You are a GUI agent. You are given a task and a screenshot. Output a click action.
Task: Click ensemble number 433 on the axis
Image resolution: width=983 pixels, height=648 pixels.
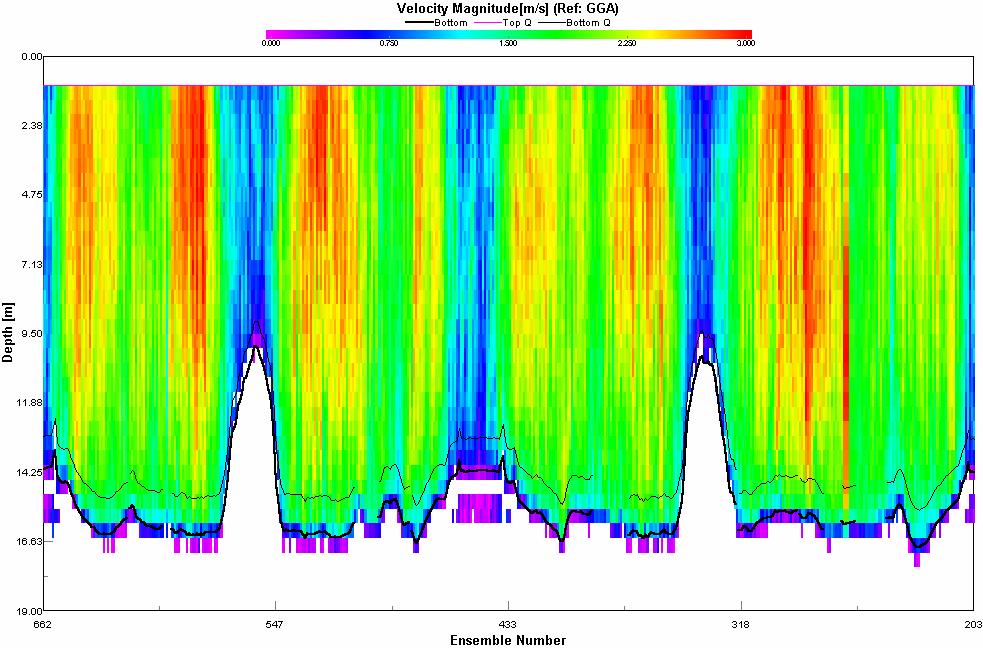click(x=508, y=624)
